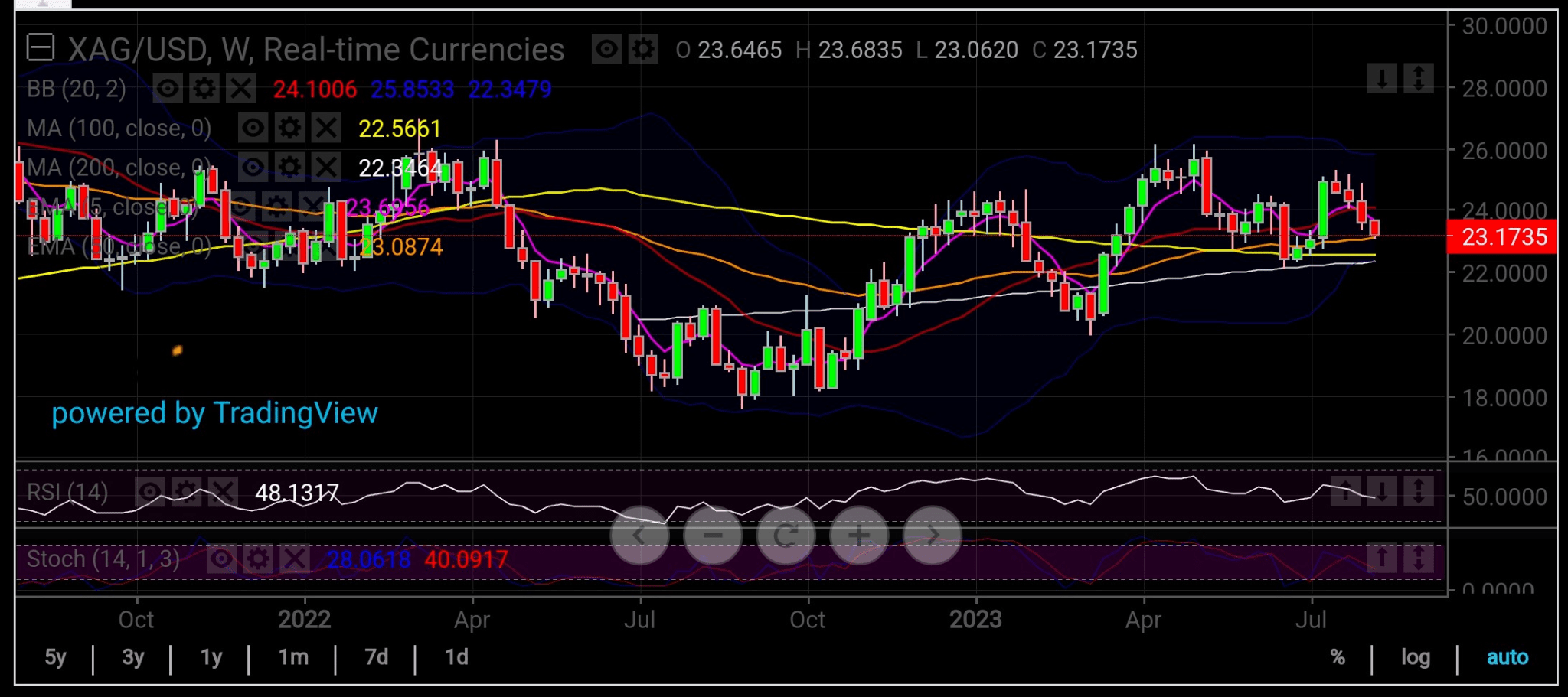The width and height of the screenshot is (1568, 697).
Task: Select the 7d time range
Action: 376,657
